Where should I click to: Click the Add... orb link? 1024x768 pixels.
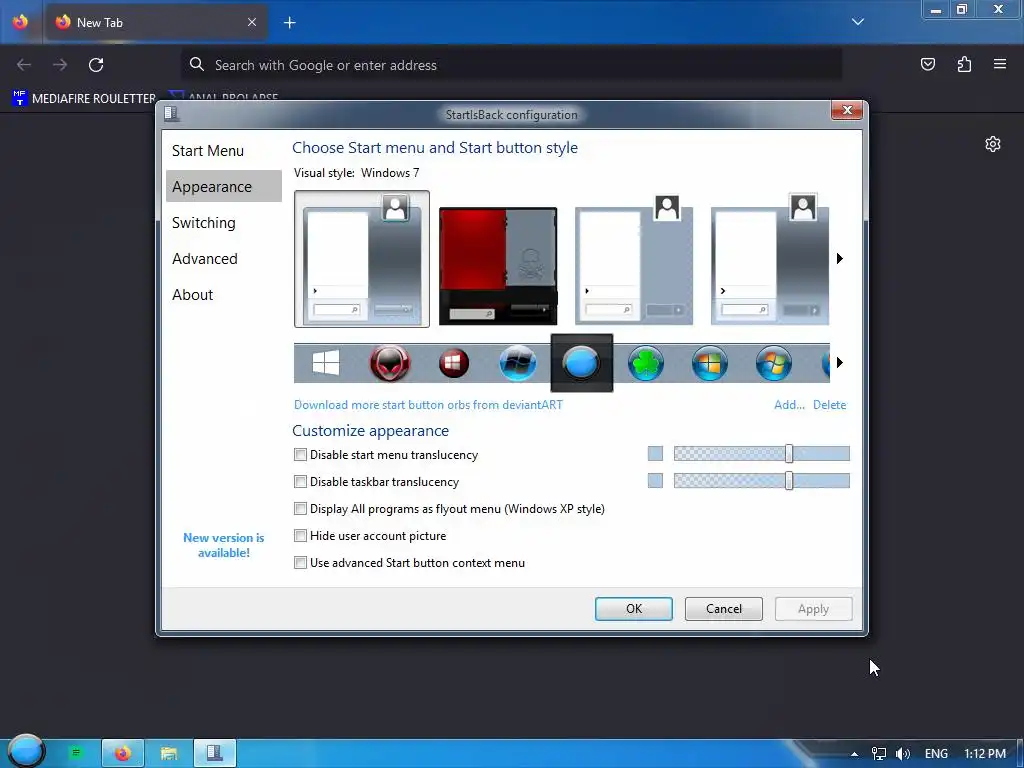[789, 405]
